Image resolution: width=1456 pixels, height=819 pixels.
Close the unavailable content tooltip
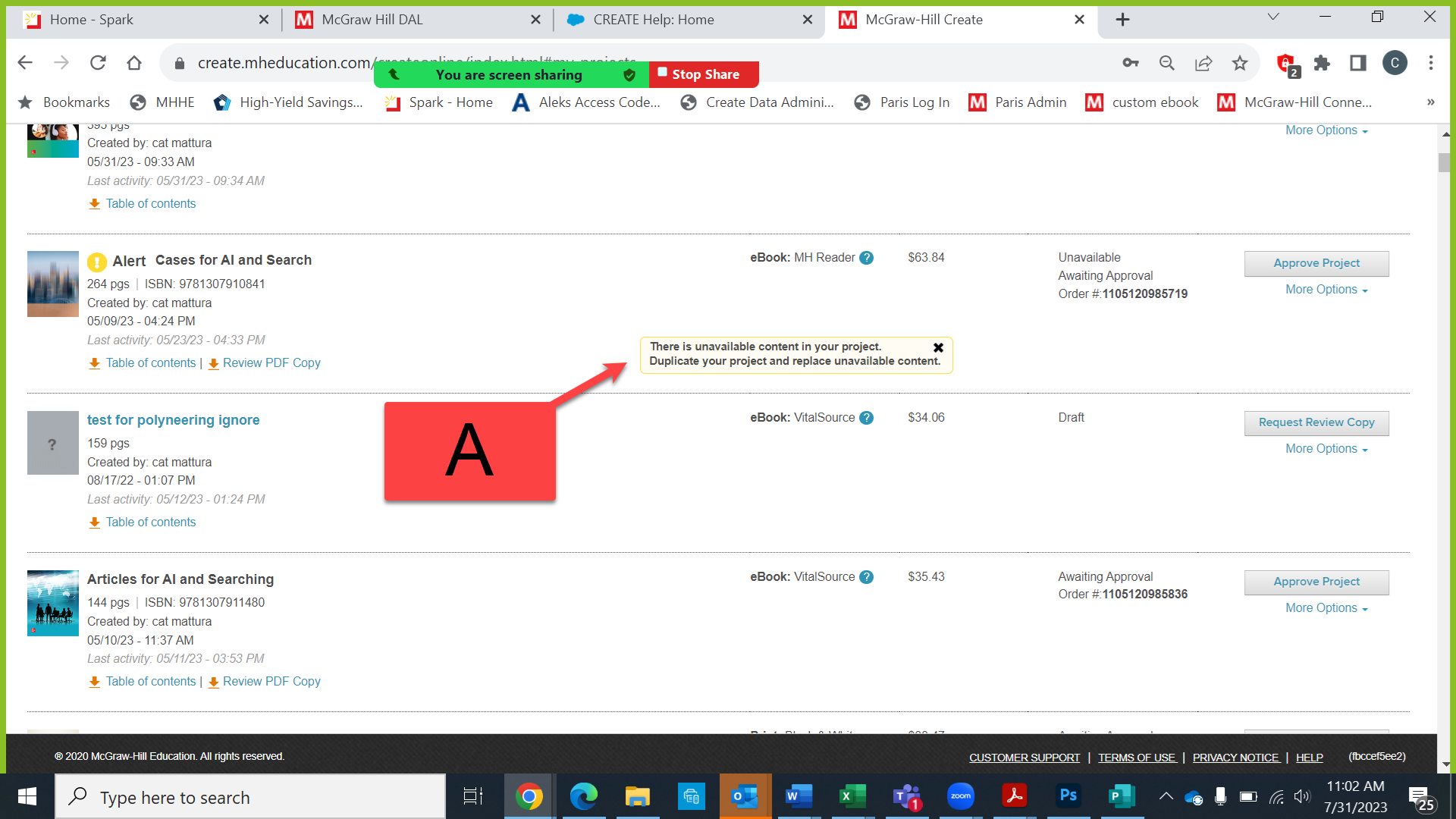[938, 347]
